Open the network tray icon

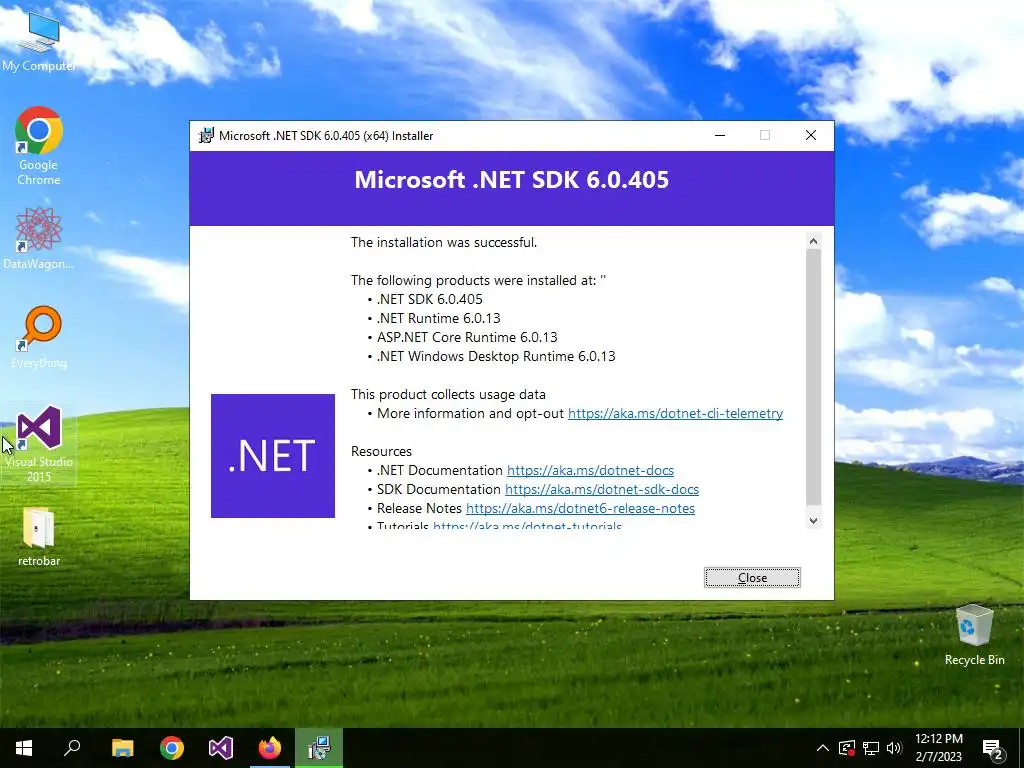click(871, 748)
